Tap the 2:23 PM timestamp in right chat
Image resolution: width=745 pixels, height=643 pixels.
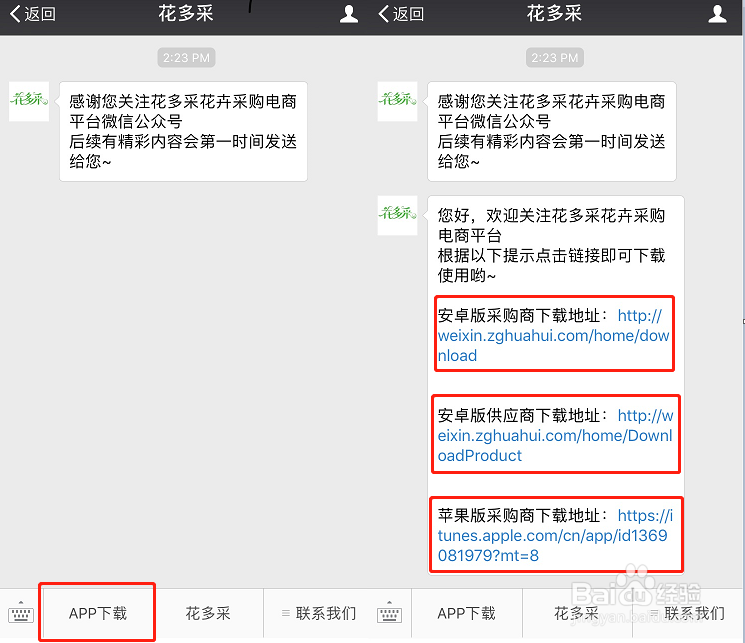(x=554, y=58)
